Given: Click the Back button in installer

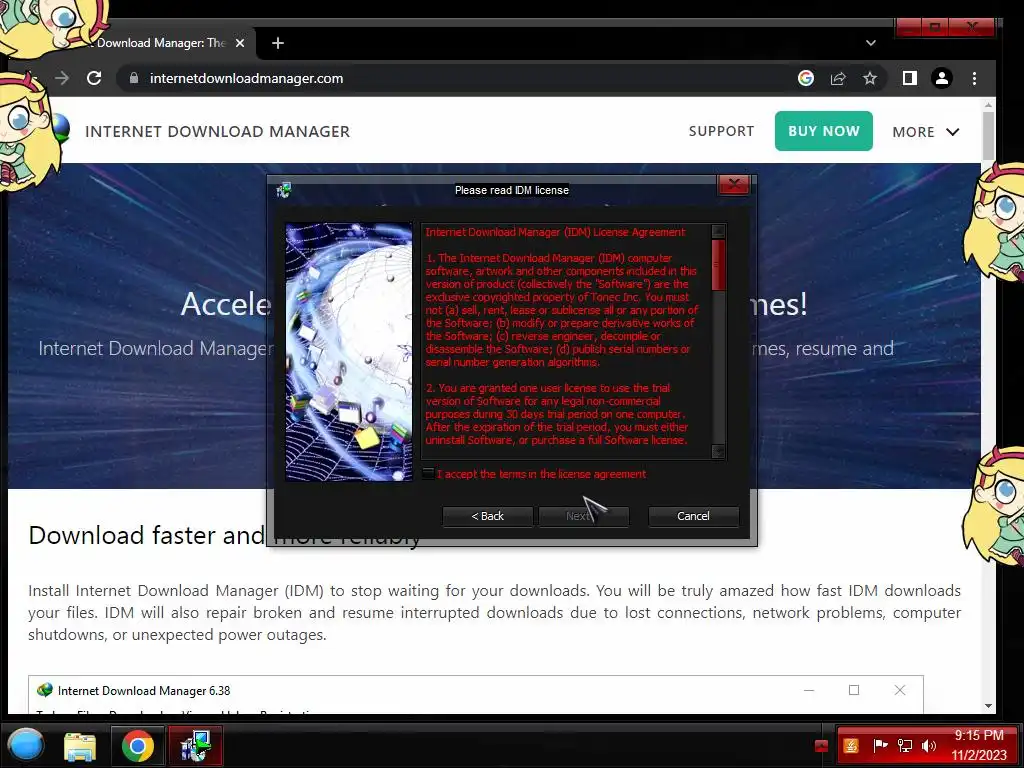Looking at the screenshot, I should pyautogui.click(x=487, y=516).
